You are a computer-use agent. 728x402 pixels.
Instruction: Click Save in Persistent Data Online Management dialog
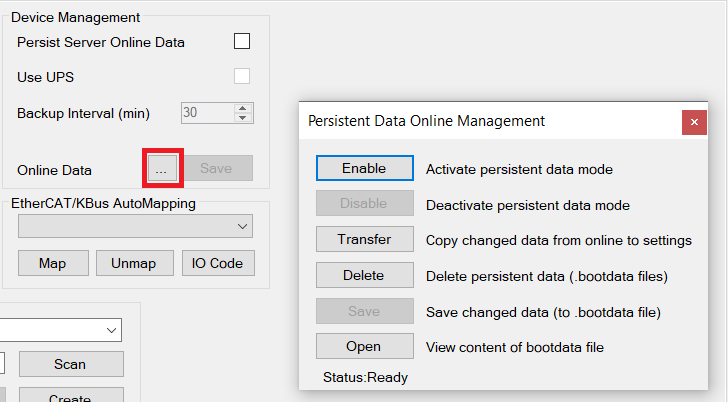(364, 311)
